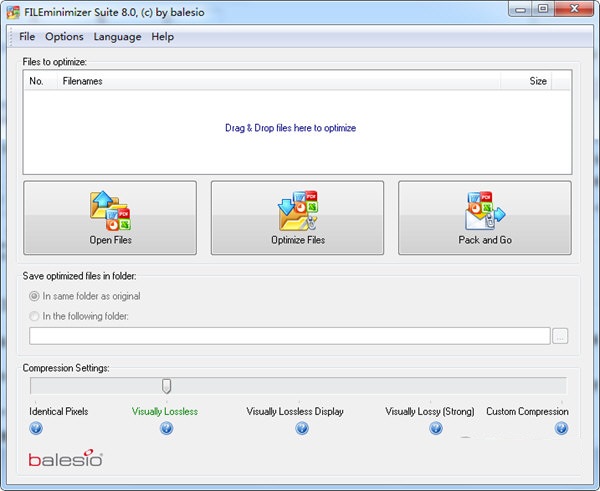The width and height of the screenshot is (600, 491).
Task: Click the Pack and Go button
Action: click(485, 218)
